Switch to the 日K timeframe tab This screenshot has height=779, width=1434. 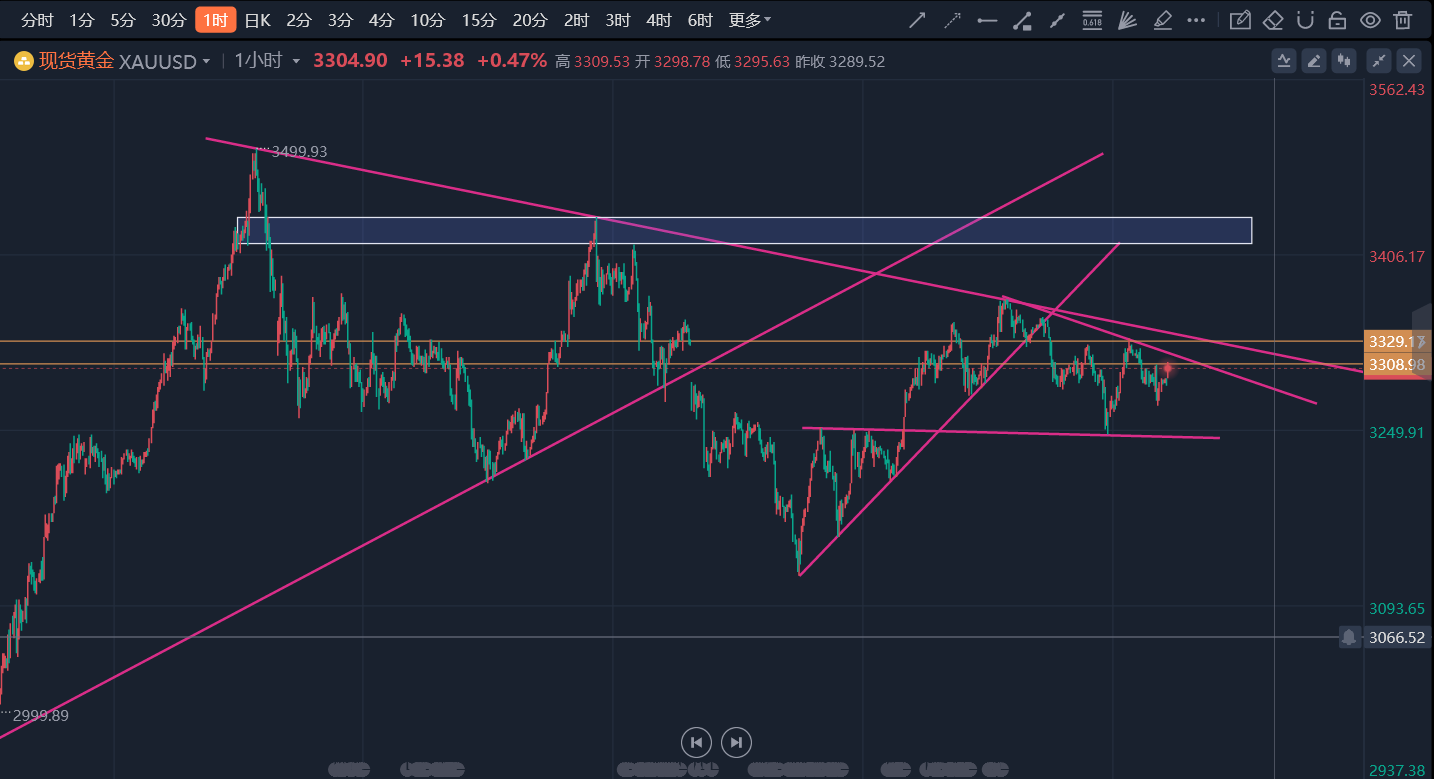[258, 20]
